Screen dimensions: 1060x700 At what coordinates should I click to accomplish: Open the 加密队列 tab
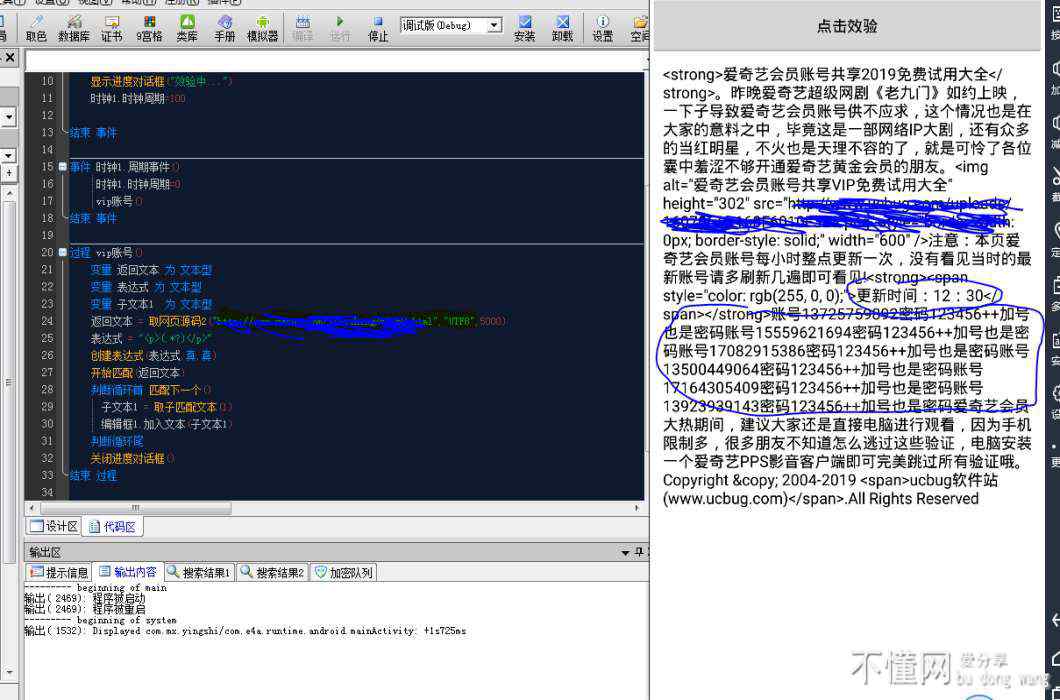coord(344,572)
